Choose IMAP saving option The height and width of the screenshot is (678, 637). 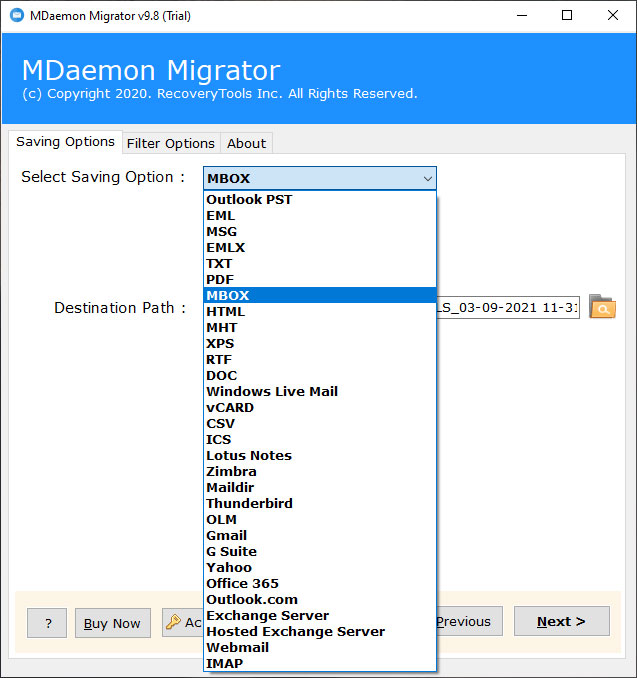(x=320, y=663)
